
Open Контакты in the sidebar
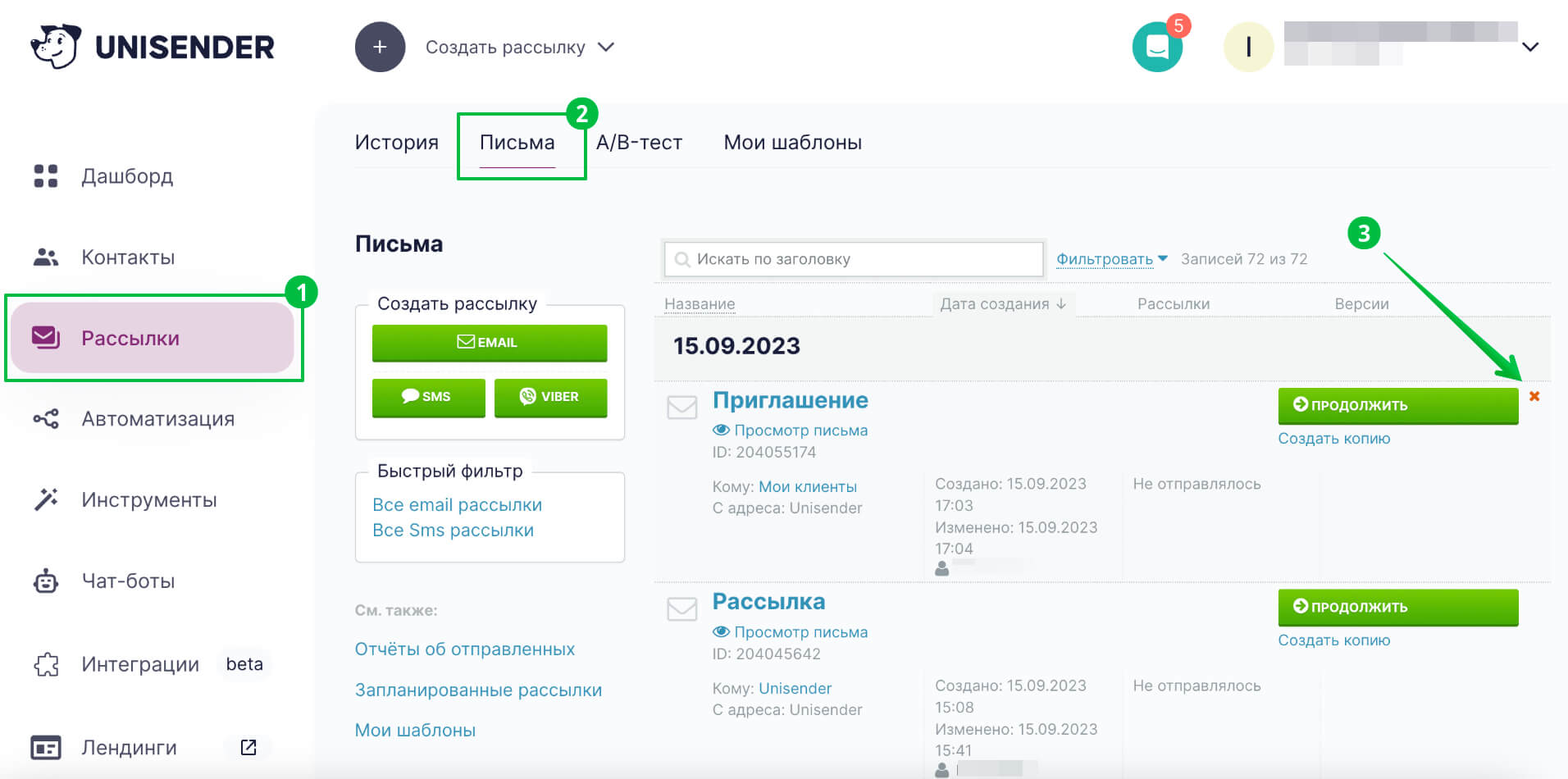tap(128, 257)
